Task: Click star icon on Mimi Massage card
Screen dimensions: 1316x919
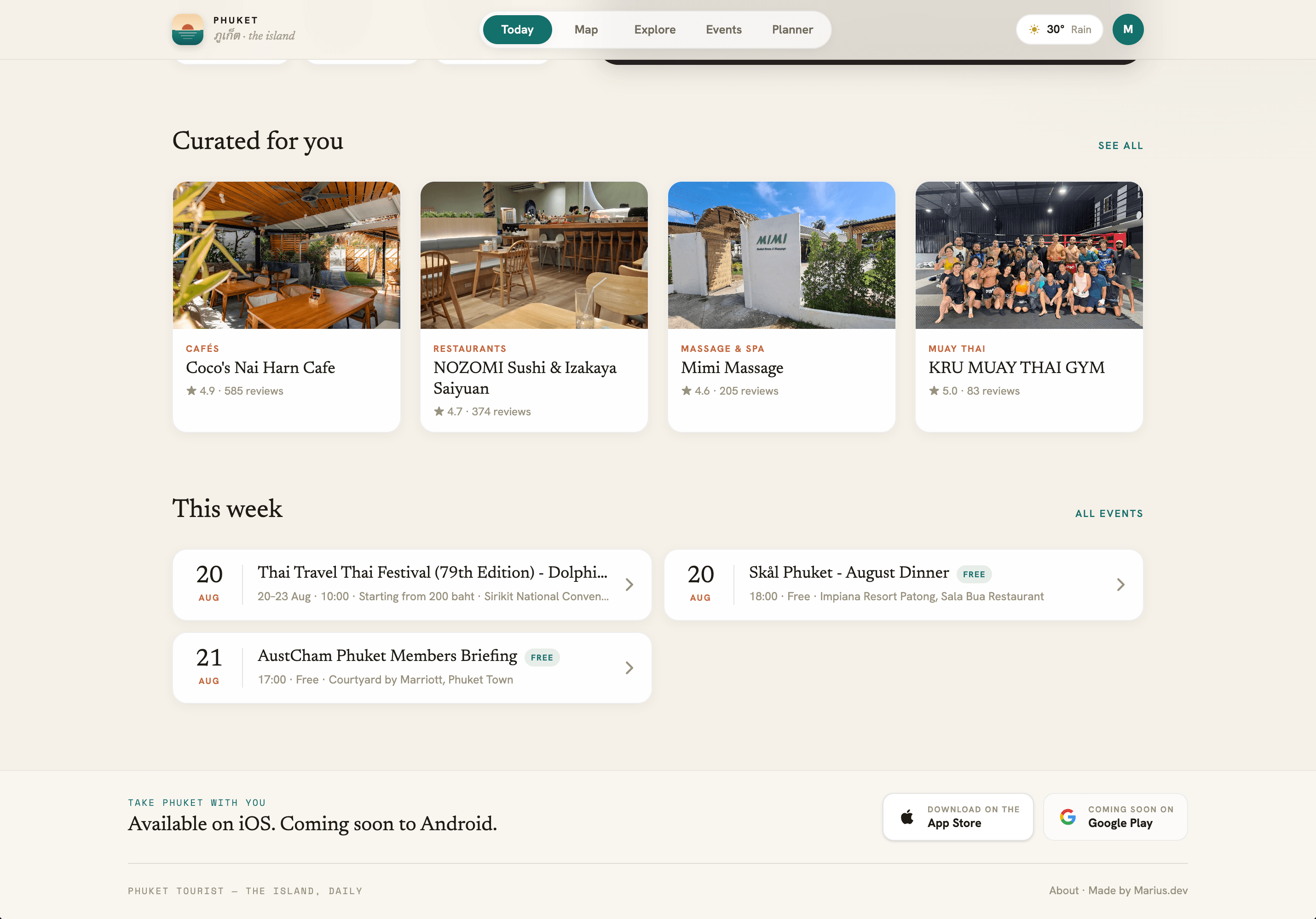Action: pos(687,390)
